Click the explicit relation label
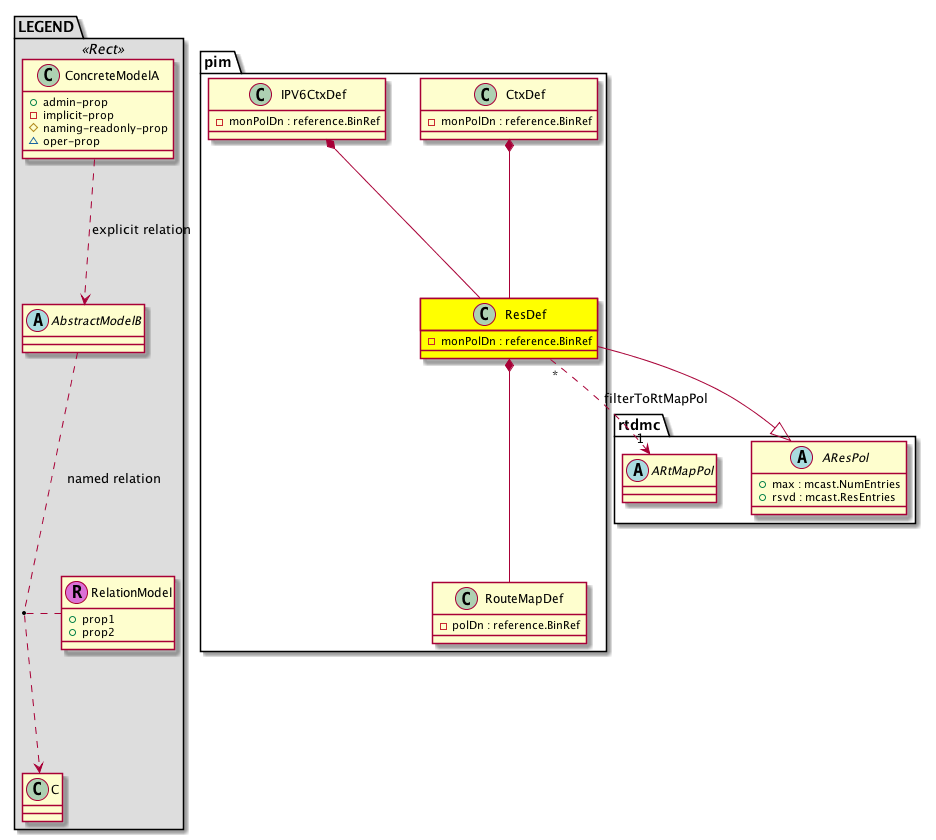Image resolution: width=936 pixels, height=840 pixels. [x=141, y=230]
